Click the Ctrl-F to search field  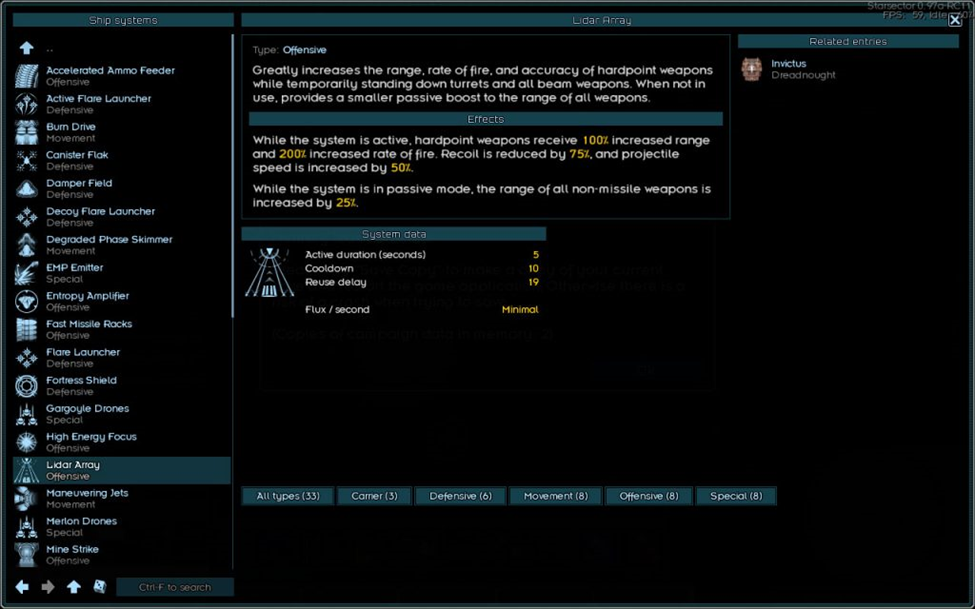click(175, 587)
